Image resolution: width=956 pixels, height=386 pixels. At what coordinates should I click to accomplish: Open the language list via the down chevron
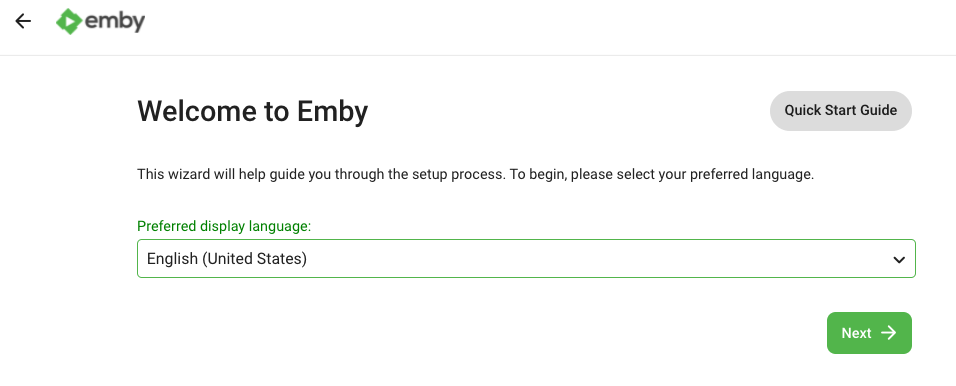click(899, 260)
